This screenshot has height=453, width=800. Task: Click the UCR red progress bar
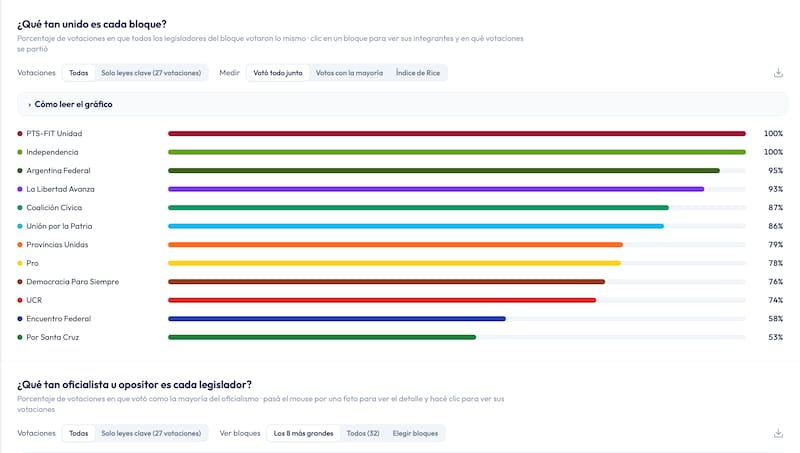tap(382, 300)
